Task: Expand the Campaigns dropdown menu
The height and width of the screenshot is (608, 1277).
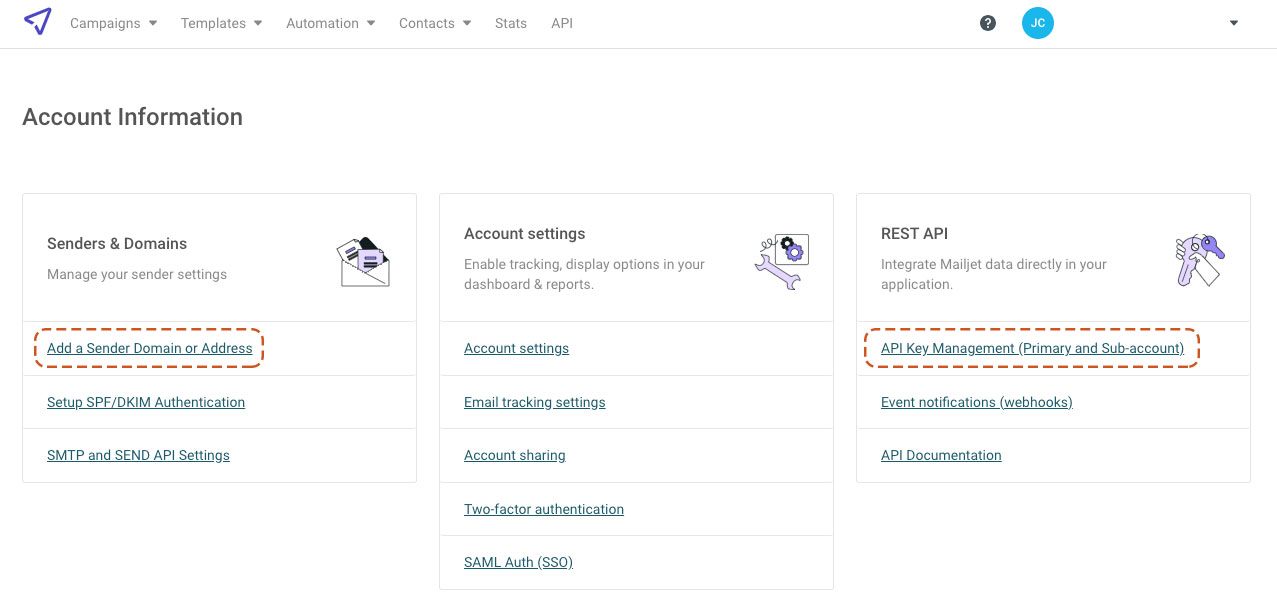Action: pyautogui.click(x=106, y=23)
